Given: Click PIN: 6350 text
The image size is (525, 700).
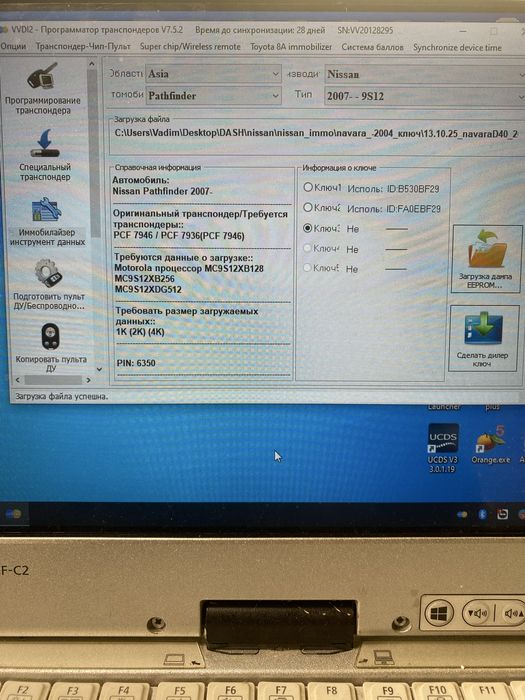Looking at the screenshot, I should [x=136, y=363].
